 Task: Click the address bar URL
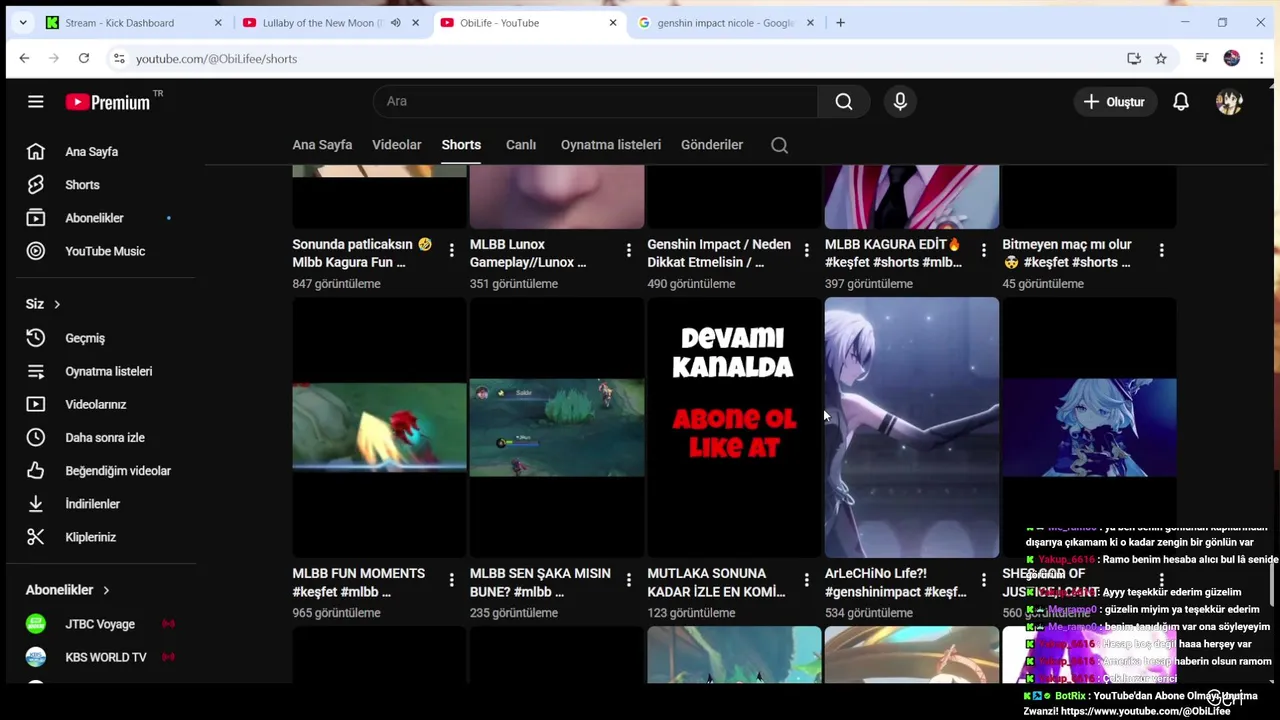coord(216,59)
